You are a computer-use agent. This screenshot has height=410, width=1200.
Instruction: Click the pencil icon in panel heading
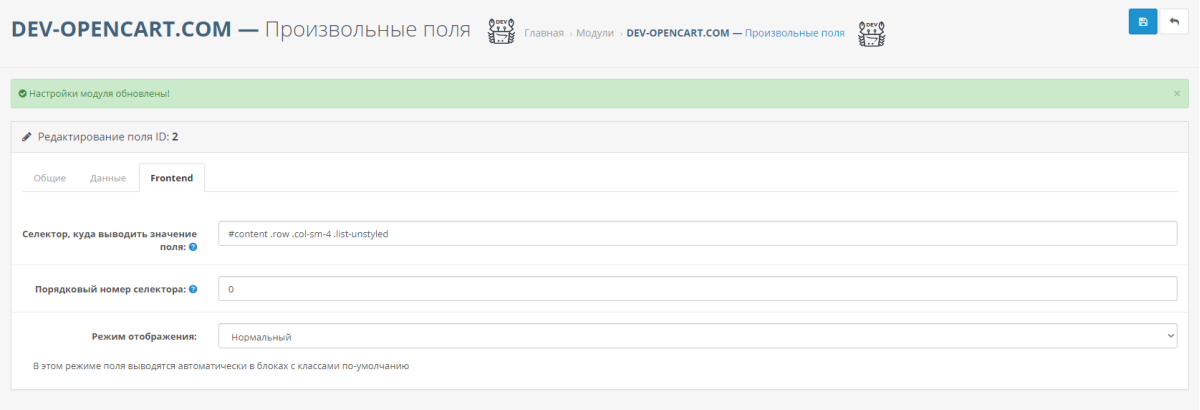tap(27, 136)
